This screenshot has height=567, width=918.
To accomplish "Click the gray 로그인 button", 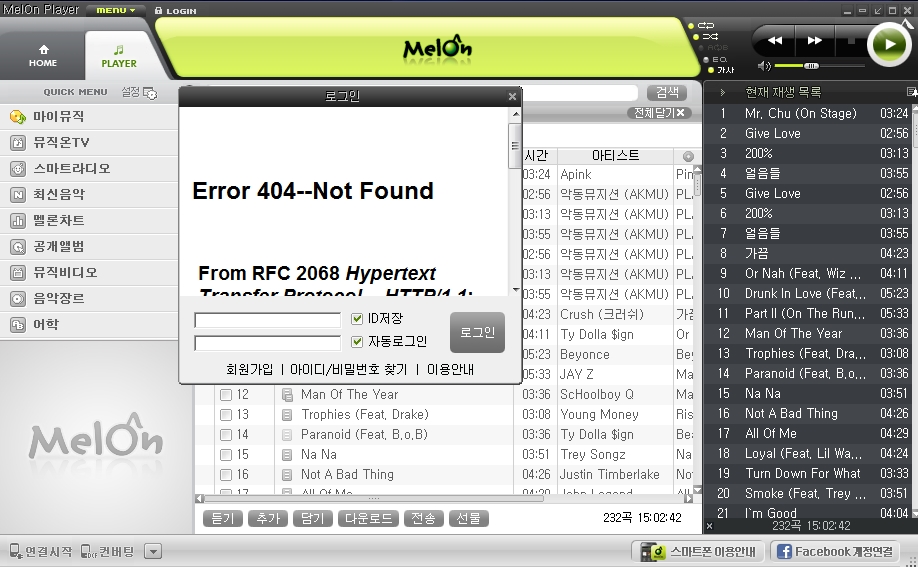I will [477, 332].
